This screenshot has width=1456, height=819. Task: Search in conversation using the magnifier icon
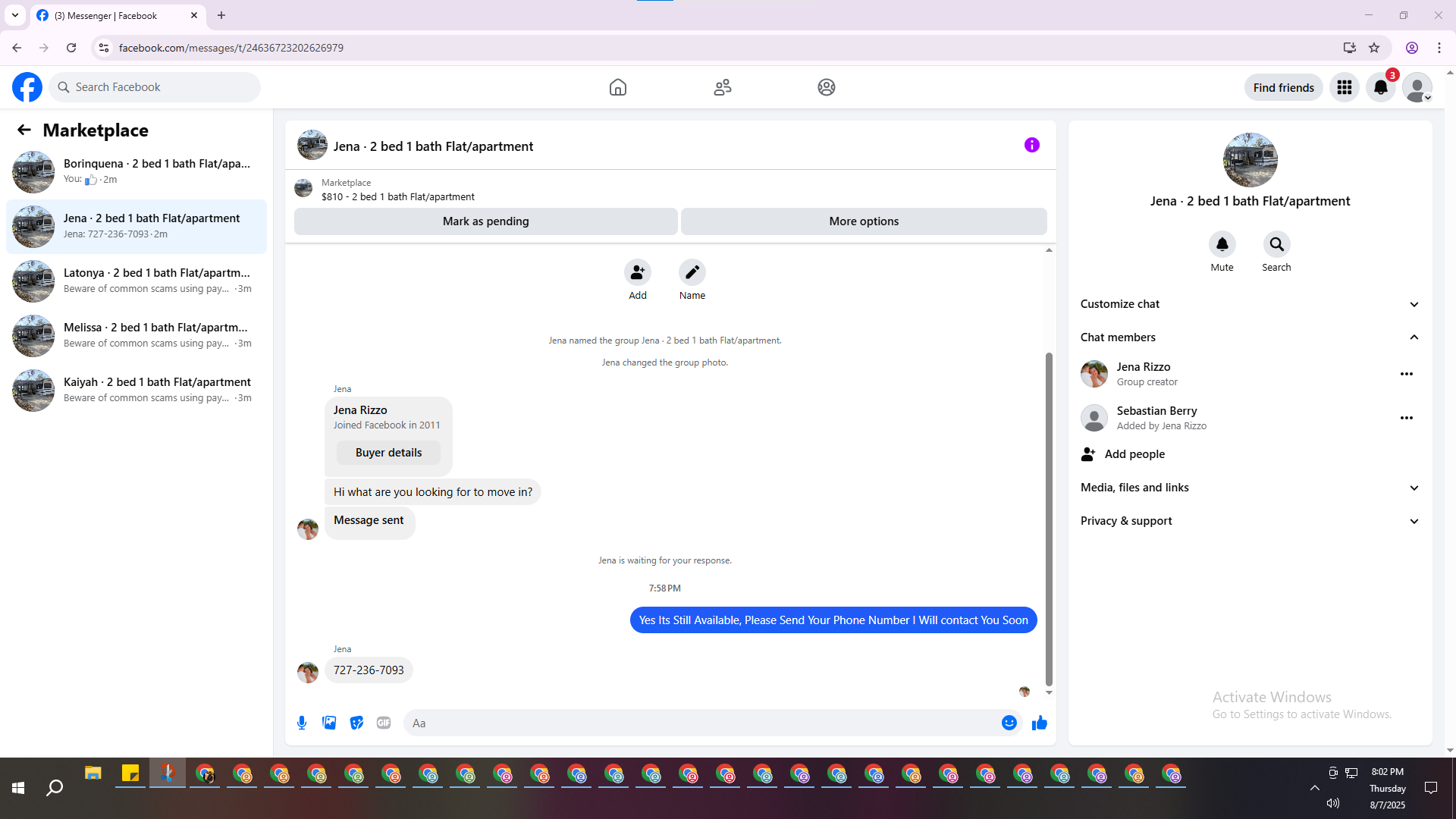pyautogui.click(x=1277, y=244)
